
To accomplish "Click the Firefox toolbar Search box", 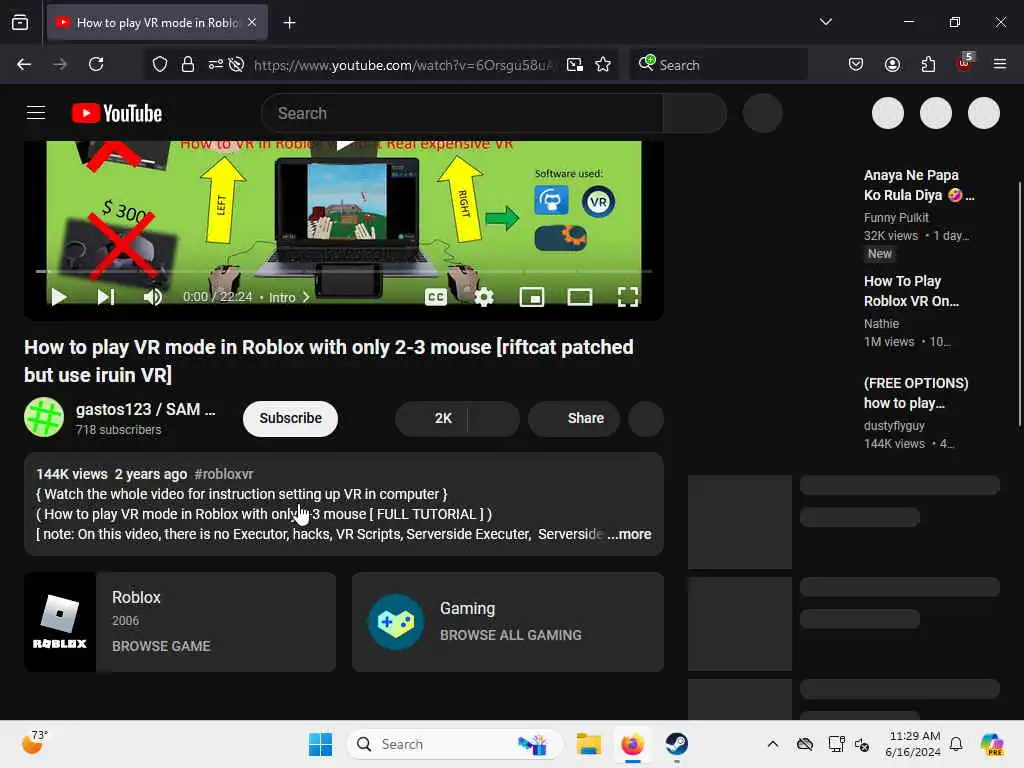I will (719, 65).
